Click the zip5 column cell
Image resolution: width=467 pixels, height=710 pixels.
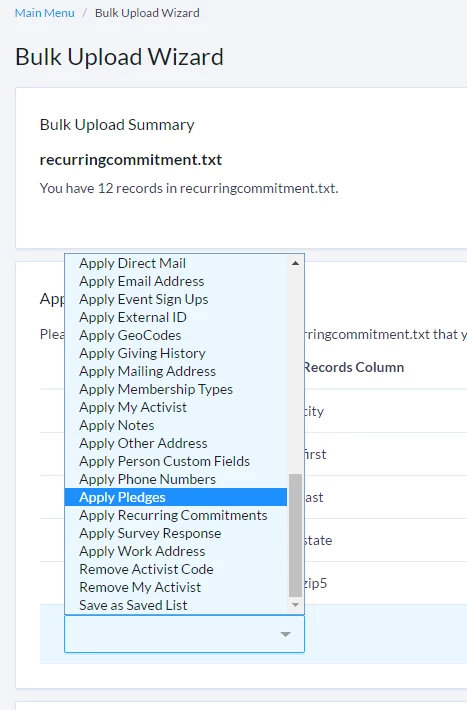(x=315, y=583)
